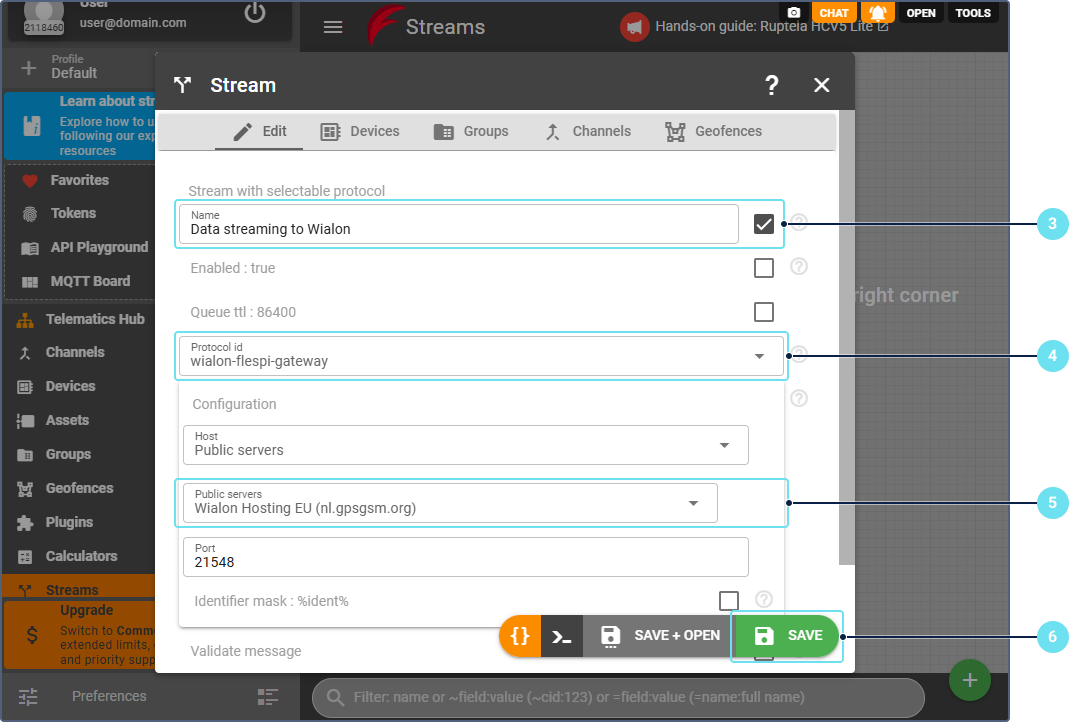Open Geofences in the sidebar
1069x722 pixels.
click(79, 488)
